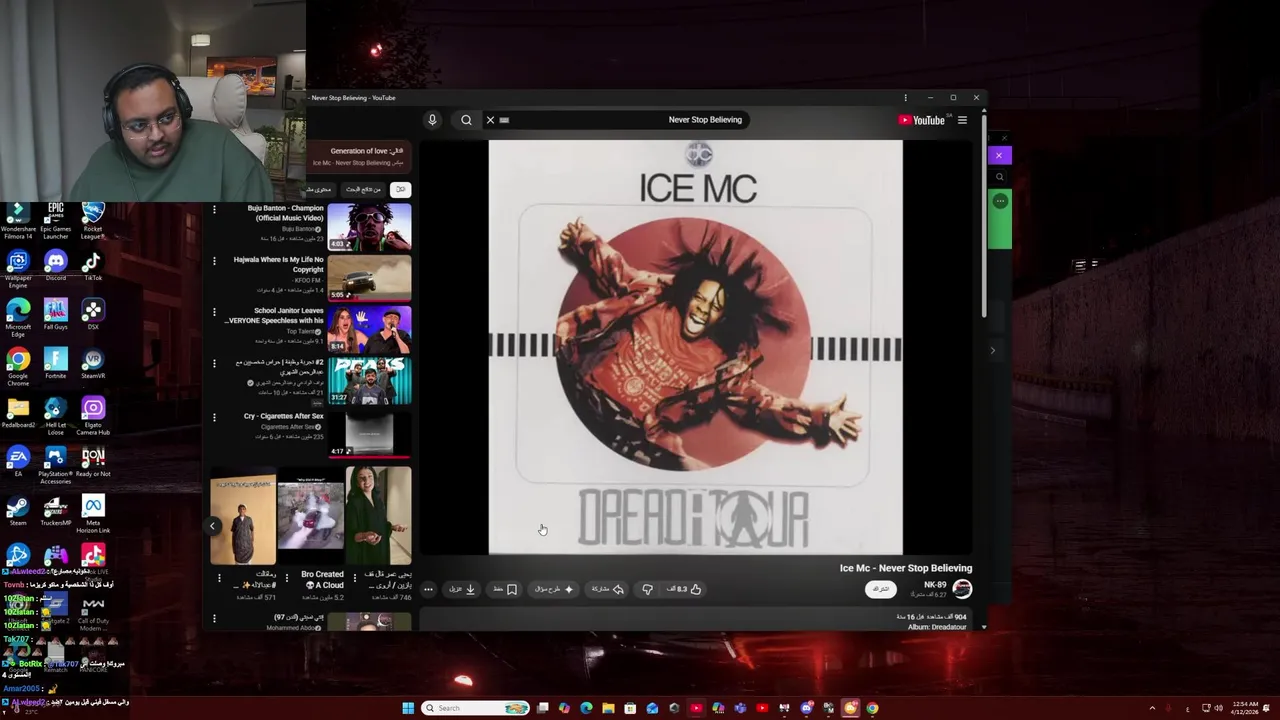Image resolution: width=1280 pixels, height=720 pixels.
Task: Open Fall Guys desktop shortcut
Action: pyautogui.click(x=56, y=315)
